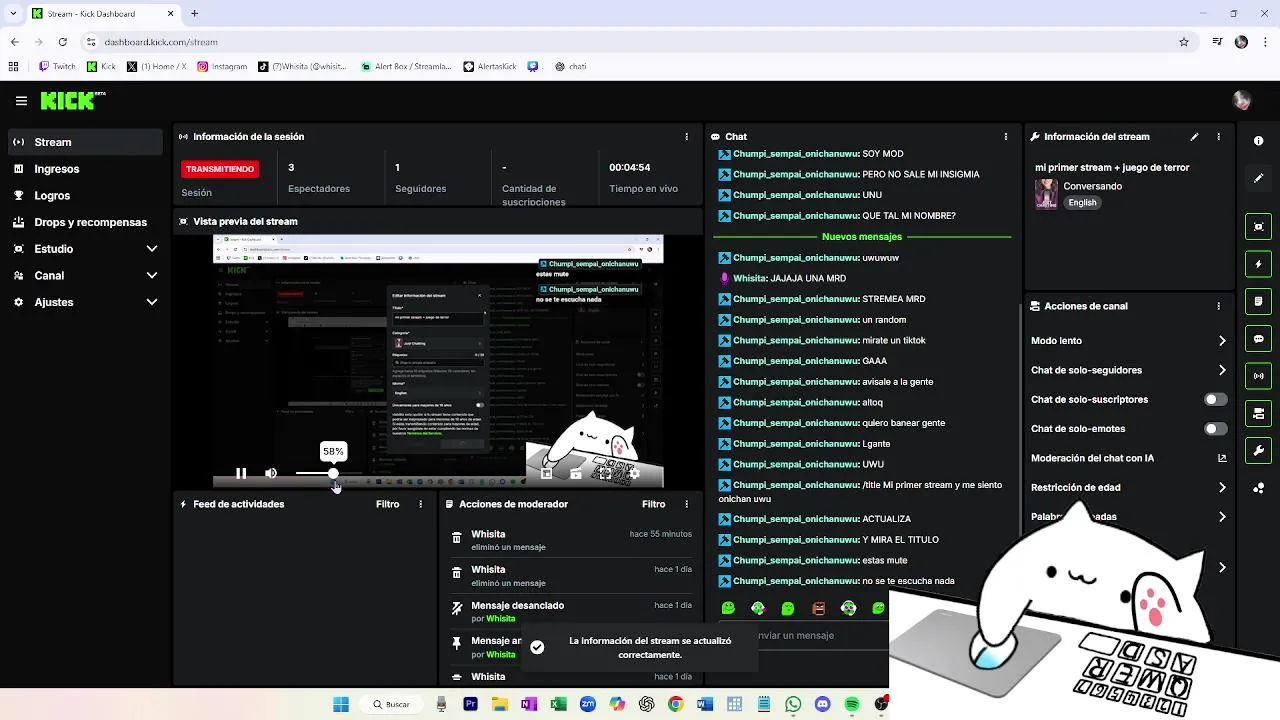Viewport: 1280px width, 720px height.
Task: Open the Twitch bookmark
Action: [57, 67]
